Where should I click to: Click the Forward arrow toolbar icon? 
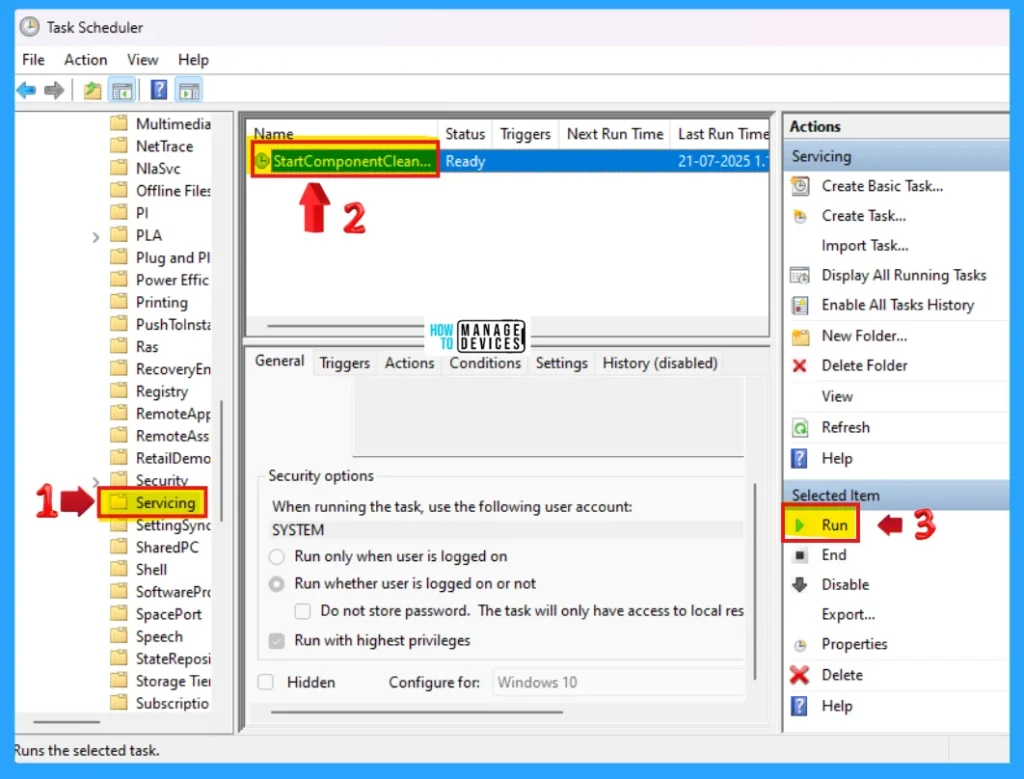coord(54,89)
